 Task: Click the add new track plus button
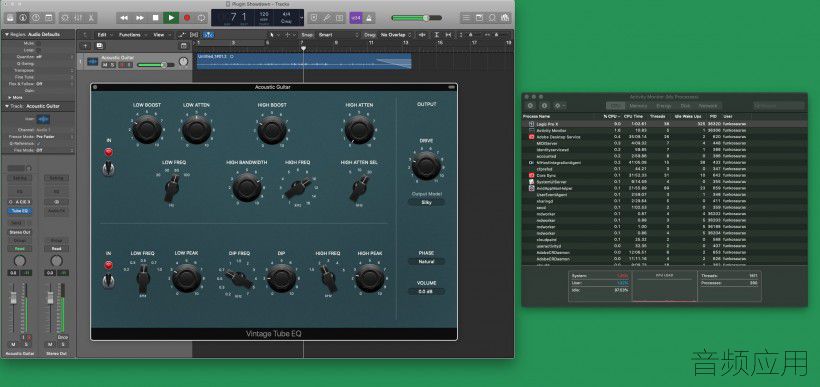(x=85, y=46)
